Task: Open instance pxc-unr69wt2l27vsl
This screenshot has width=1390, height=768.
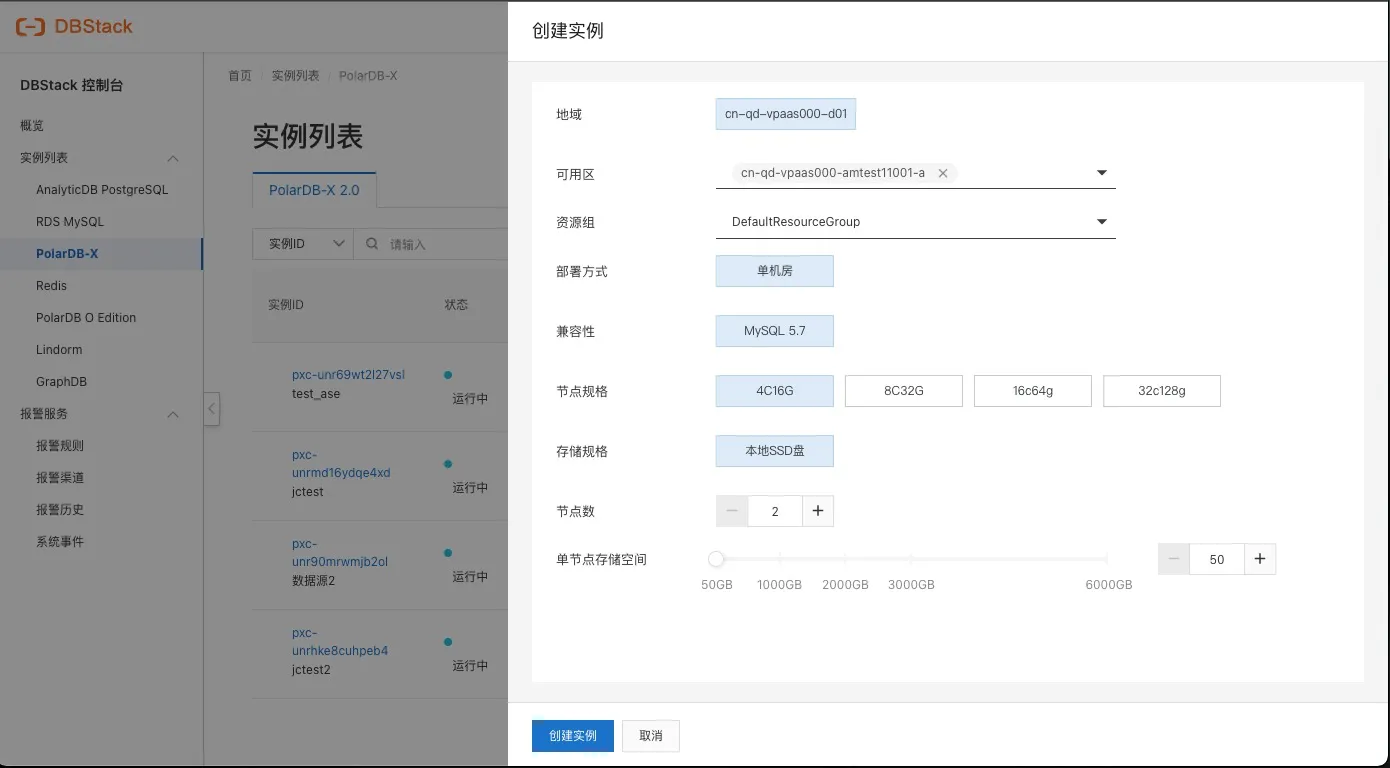Action: (348, 375)
